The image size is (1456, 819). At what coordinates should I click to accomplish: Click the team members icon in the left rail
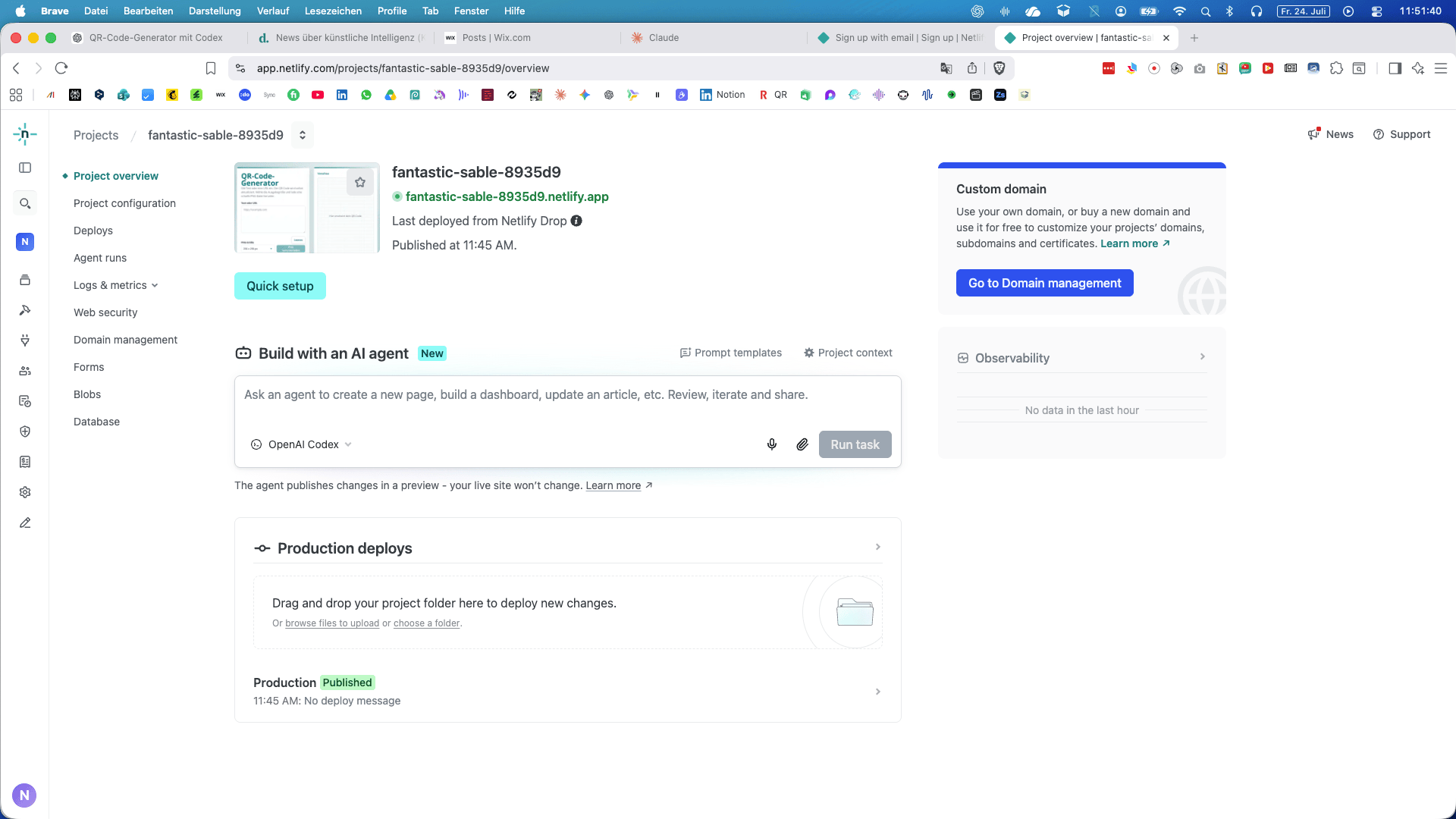pyautogui.click(x=25, y=371)
